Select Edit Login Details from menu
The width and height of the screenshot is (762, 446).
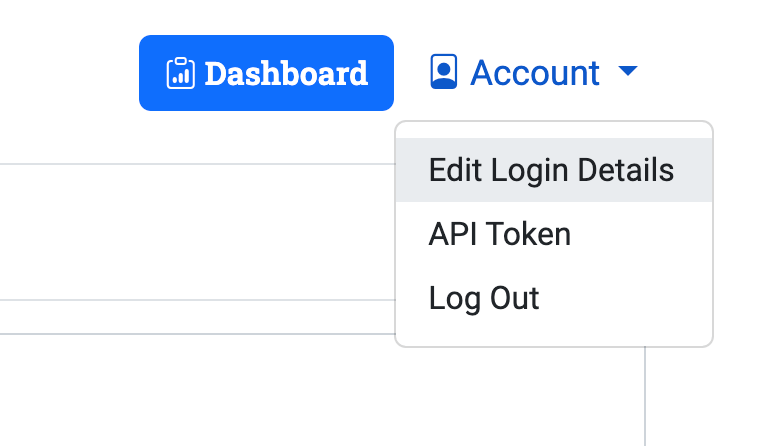[551, 170]
